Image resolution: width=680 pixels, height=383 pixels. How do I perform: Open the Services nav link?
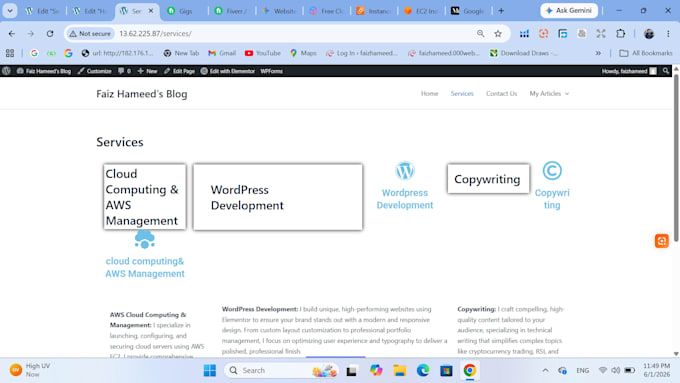pos(462,94)
